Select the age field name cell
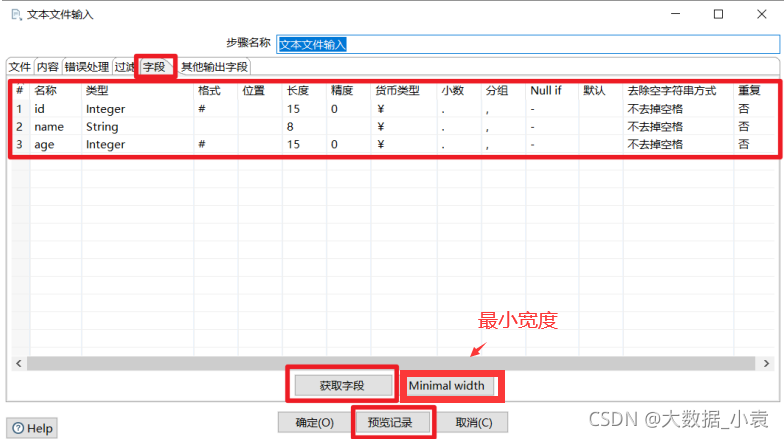Image resolution: width=784 pixels, height=439 pixels. pyautogui.click(x=56, y=144)
